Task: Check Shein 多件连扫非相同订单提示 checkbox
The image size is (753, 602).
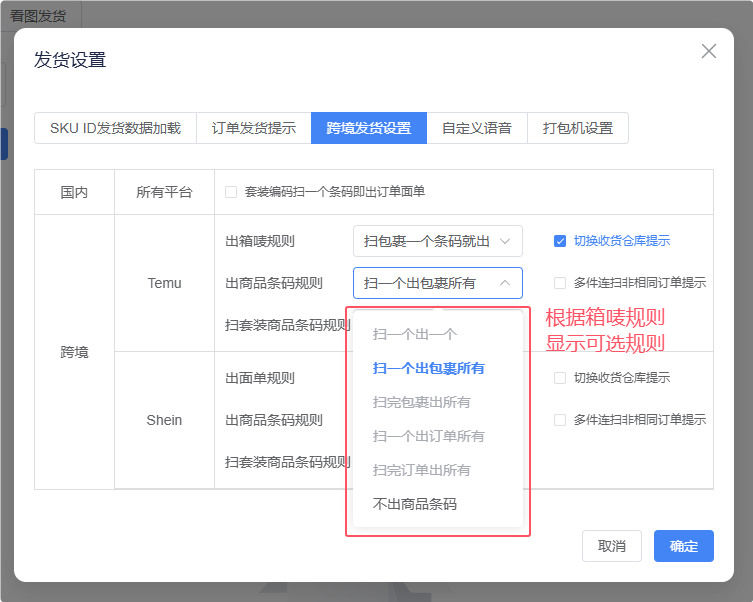Action: coord(561,420)
